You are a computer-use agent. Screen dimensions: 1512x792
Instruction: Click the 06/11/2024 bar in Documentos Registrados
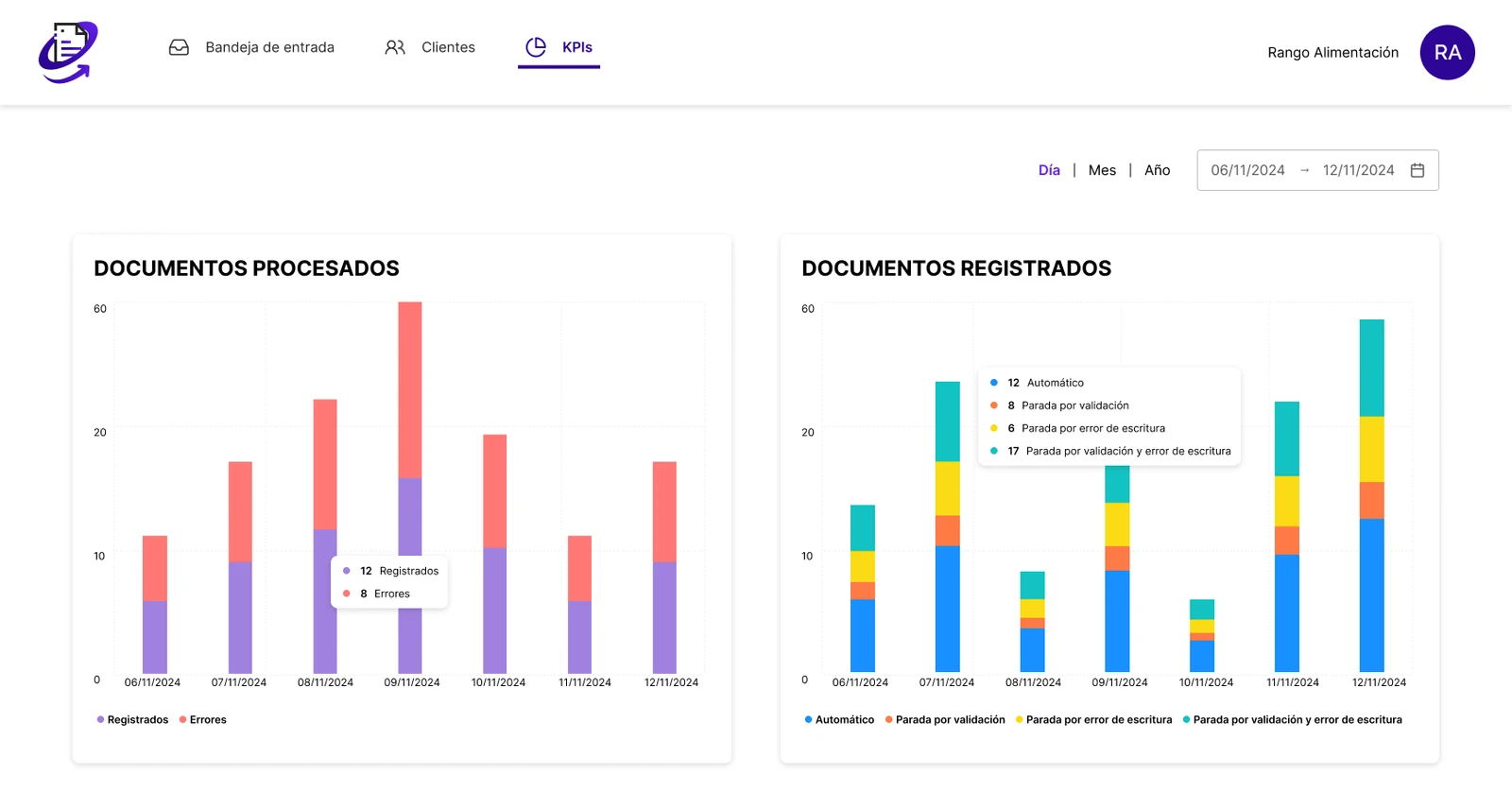[863, 589]
